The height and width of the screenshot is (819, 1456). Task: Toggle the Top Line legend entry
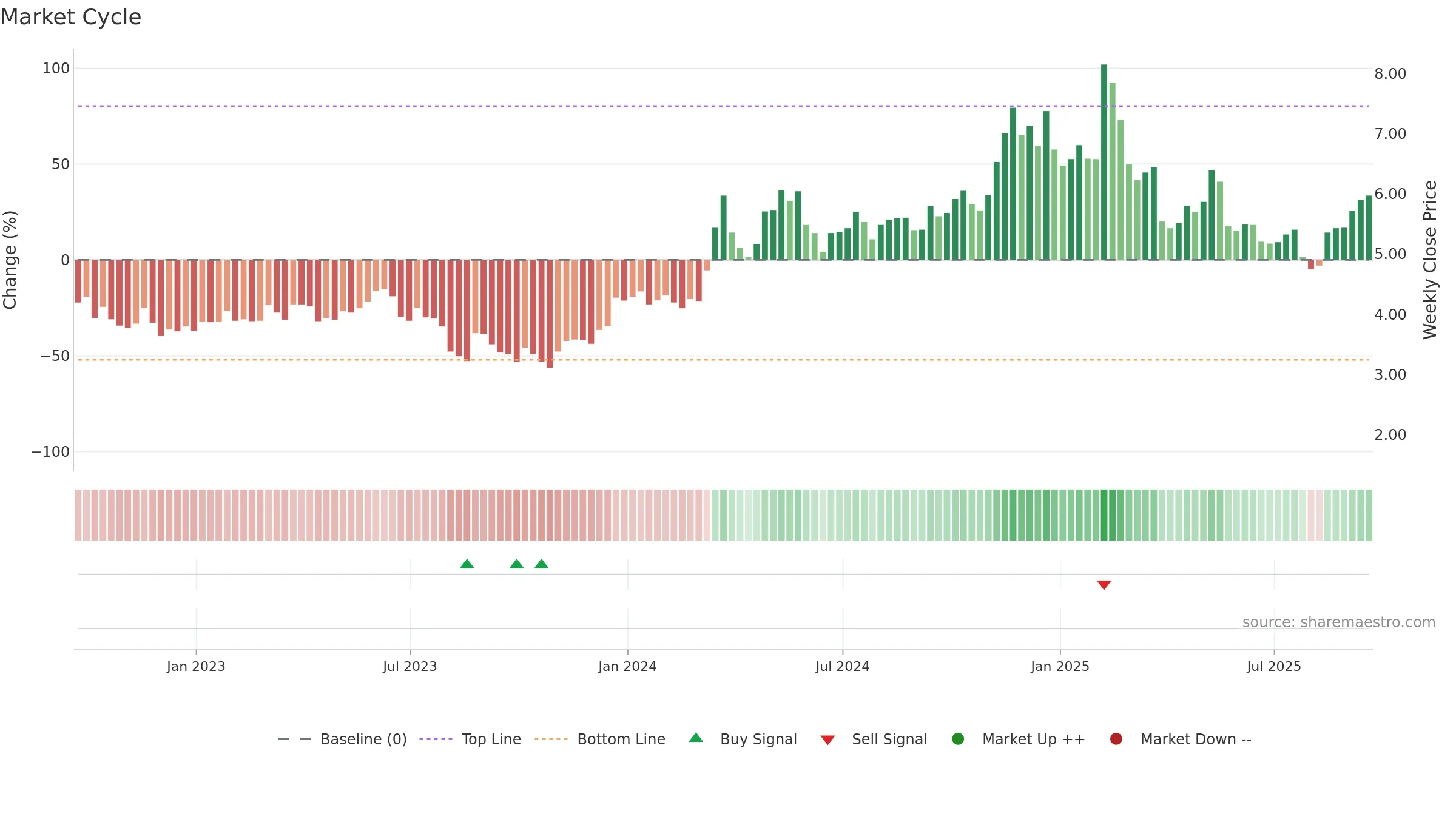tap(470, 739)
